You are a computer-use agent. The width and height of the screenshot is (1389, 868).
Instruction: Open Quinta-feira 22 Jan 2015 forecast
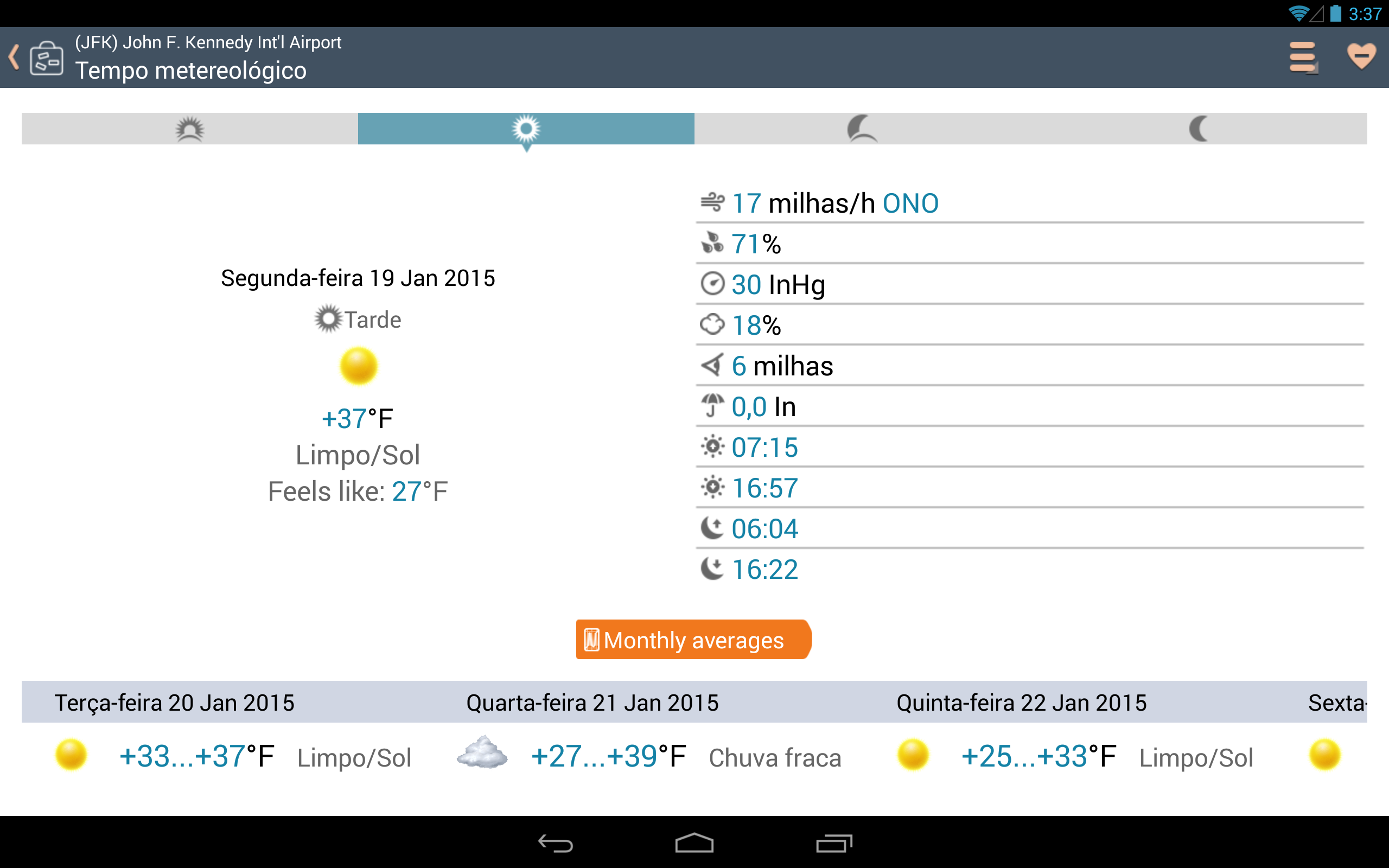click(1021, 703)
